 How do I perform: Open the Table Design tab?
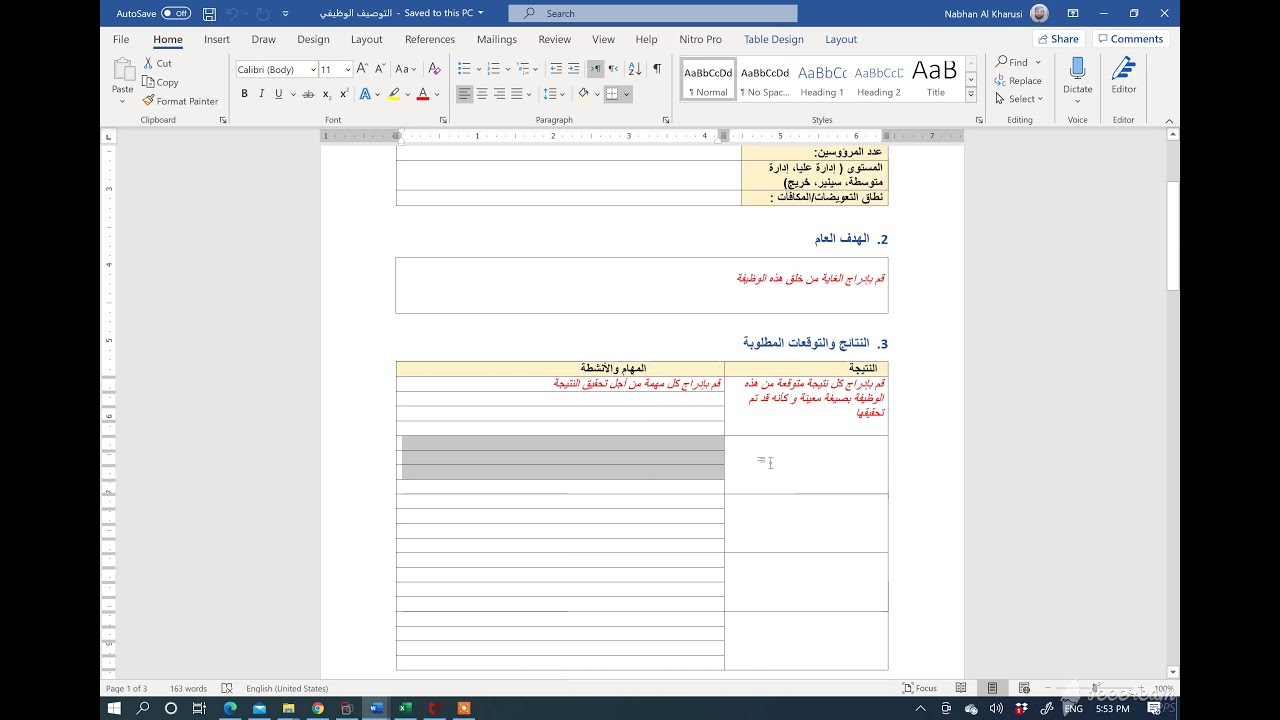774,39
